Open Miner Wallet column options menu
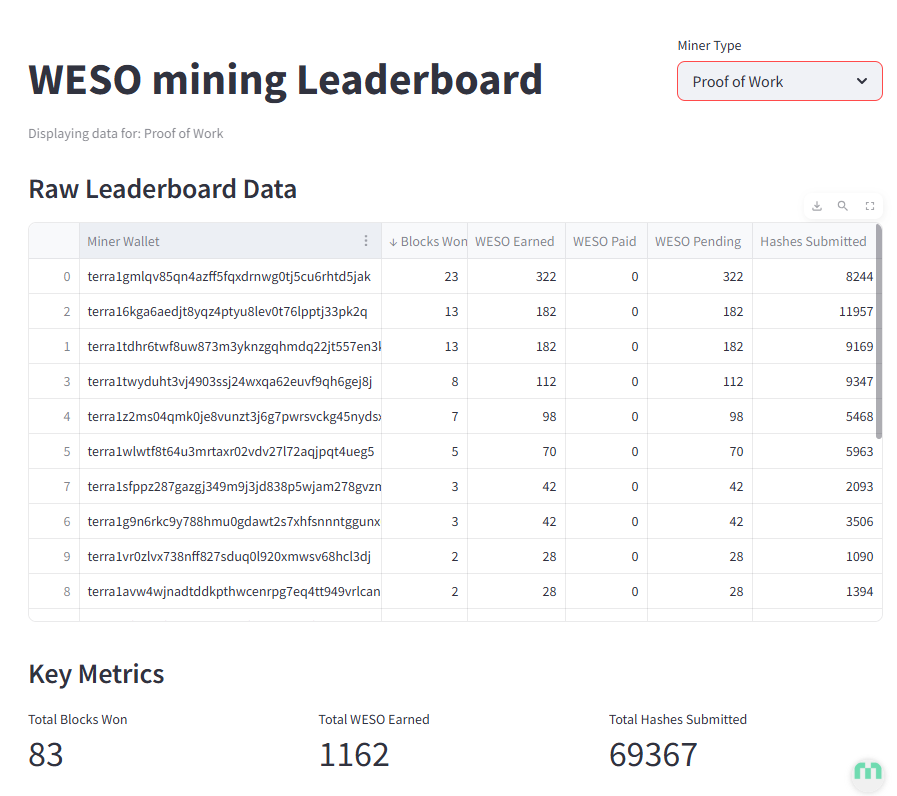 point(366,241)
